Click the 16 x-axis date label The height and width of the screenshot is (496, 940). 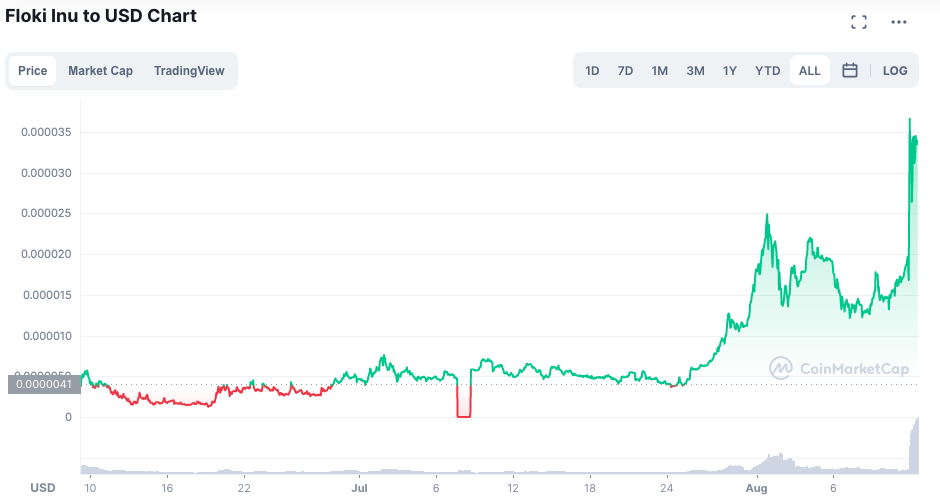click(167, 488)
